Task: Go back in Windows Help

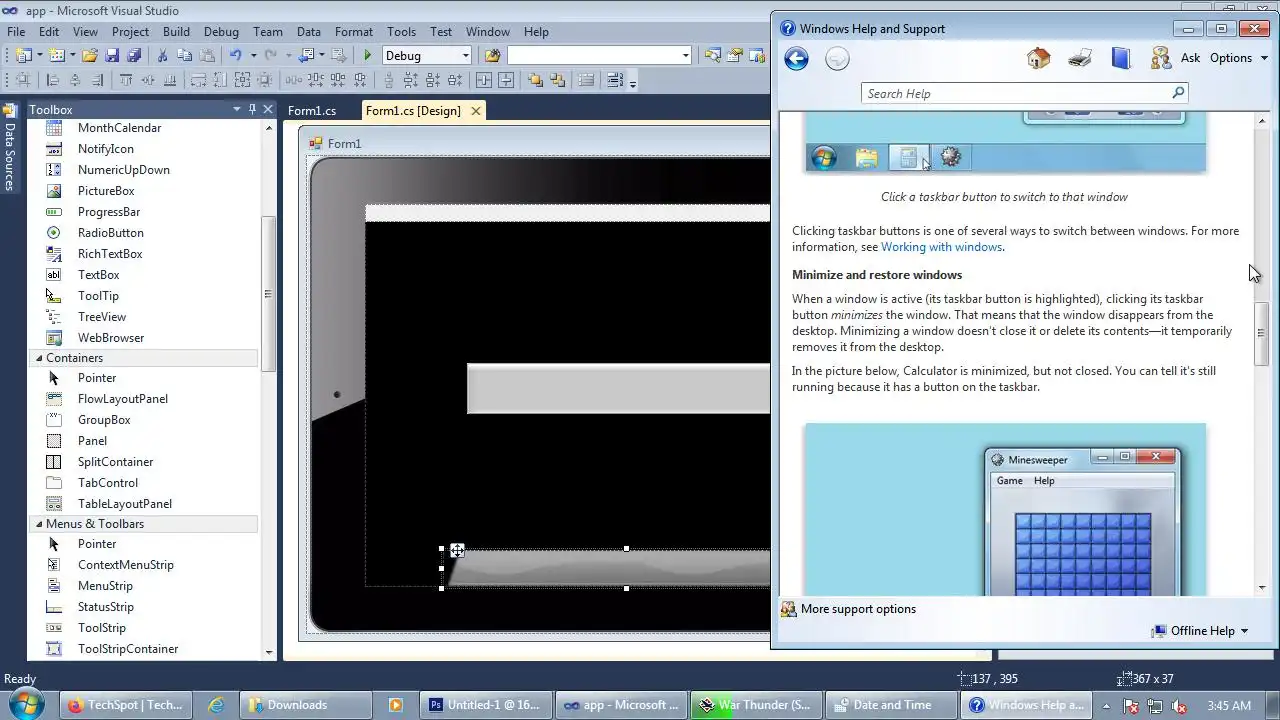Action: click(x=796, y=59)
